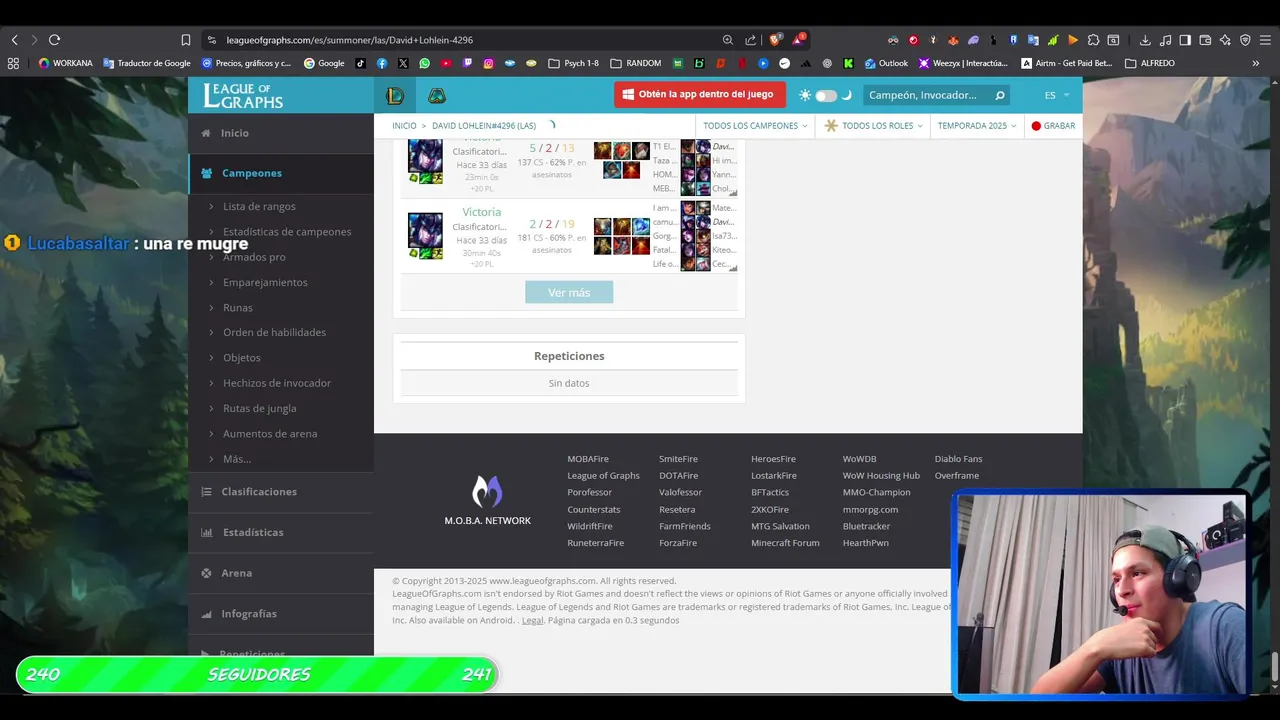Viewport: 1280px width, 720px height.
Task: Click the zoom magnifier icon in address bar
Action: (x=728, y=40)
